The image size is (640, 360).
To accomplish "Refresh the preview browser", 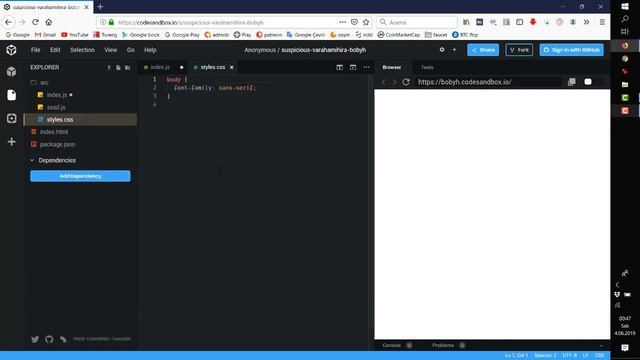I will click(x=406, y=82).
